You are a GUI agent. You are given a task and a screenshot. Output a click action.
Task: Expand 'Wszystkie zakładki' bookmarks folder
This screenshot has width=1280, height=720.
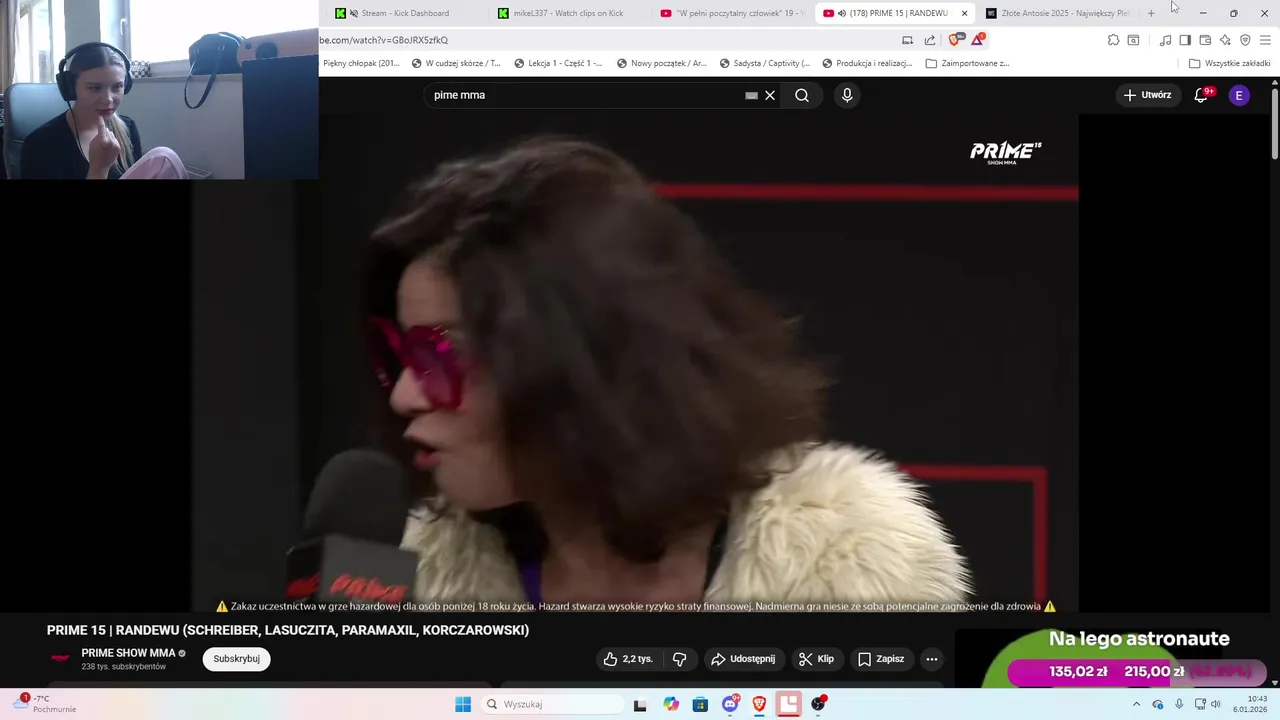click(x=1229, y=63)
